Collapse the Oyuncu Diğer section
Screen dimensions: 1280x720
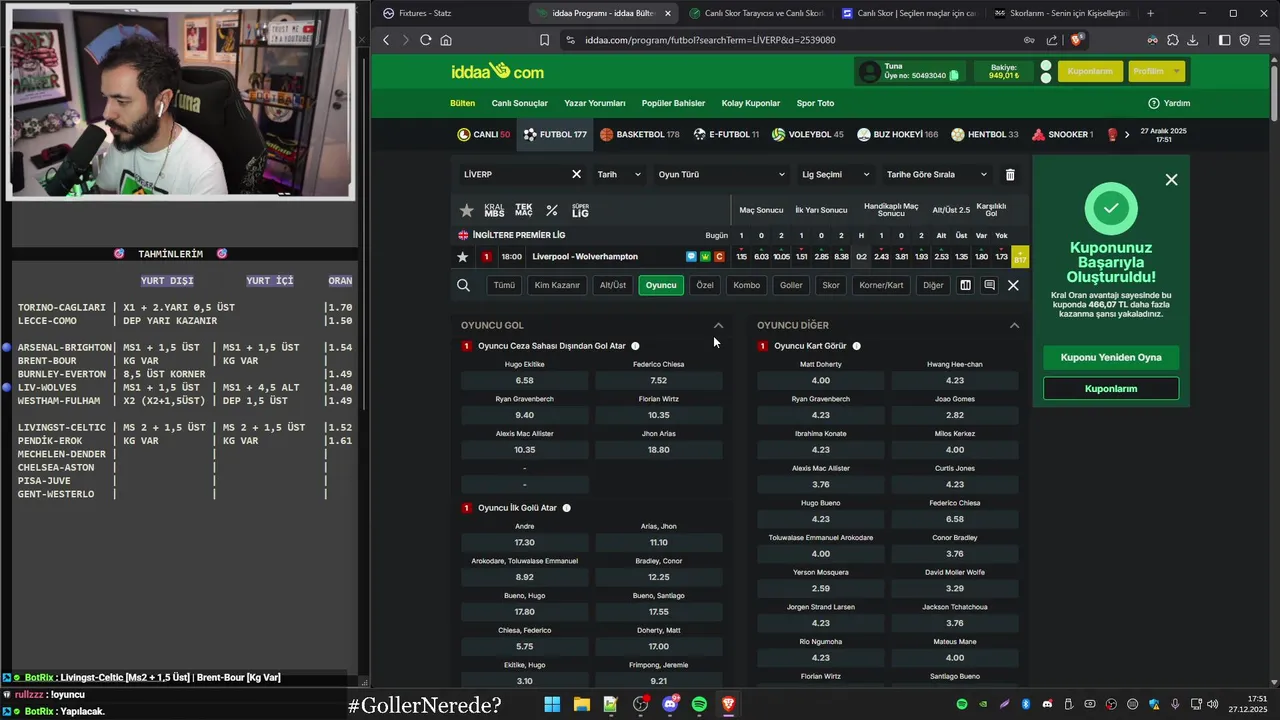pyautogui.click(x=1014, y=325)
